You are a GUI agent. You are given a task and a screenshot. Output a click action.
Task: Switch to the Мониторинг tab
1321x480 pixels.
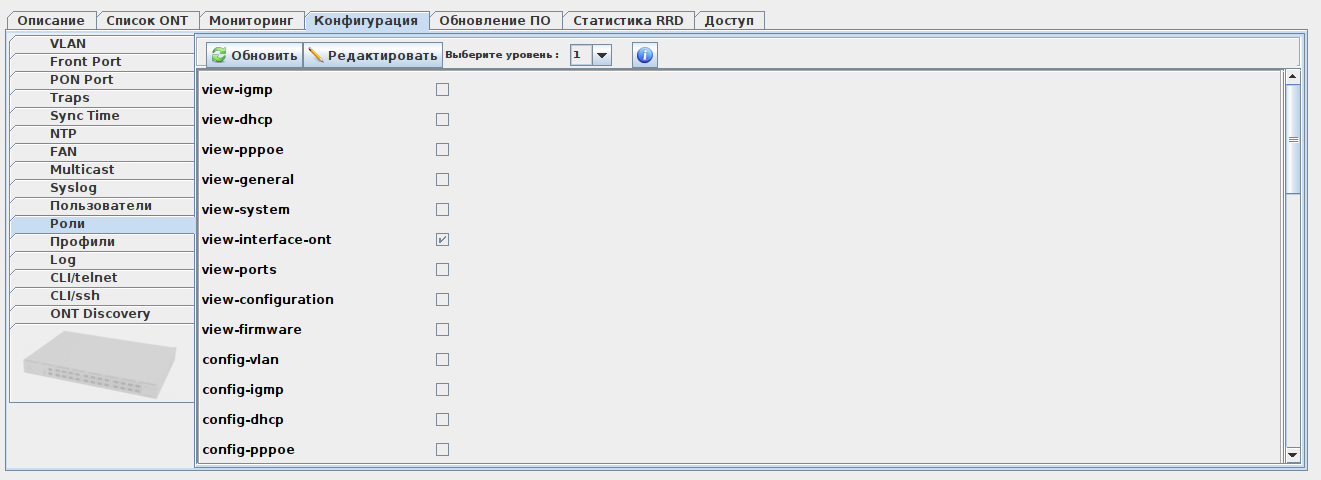click(x=250, y=21)
